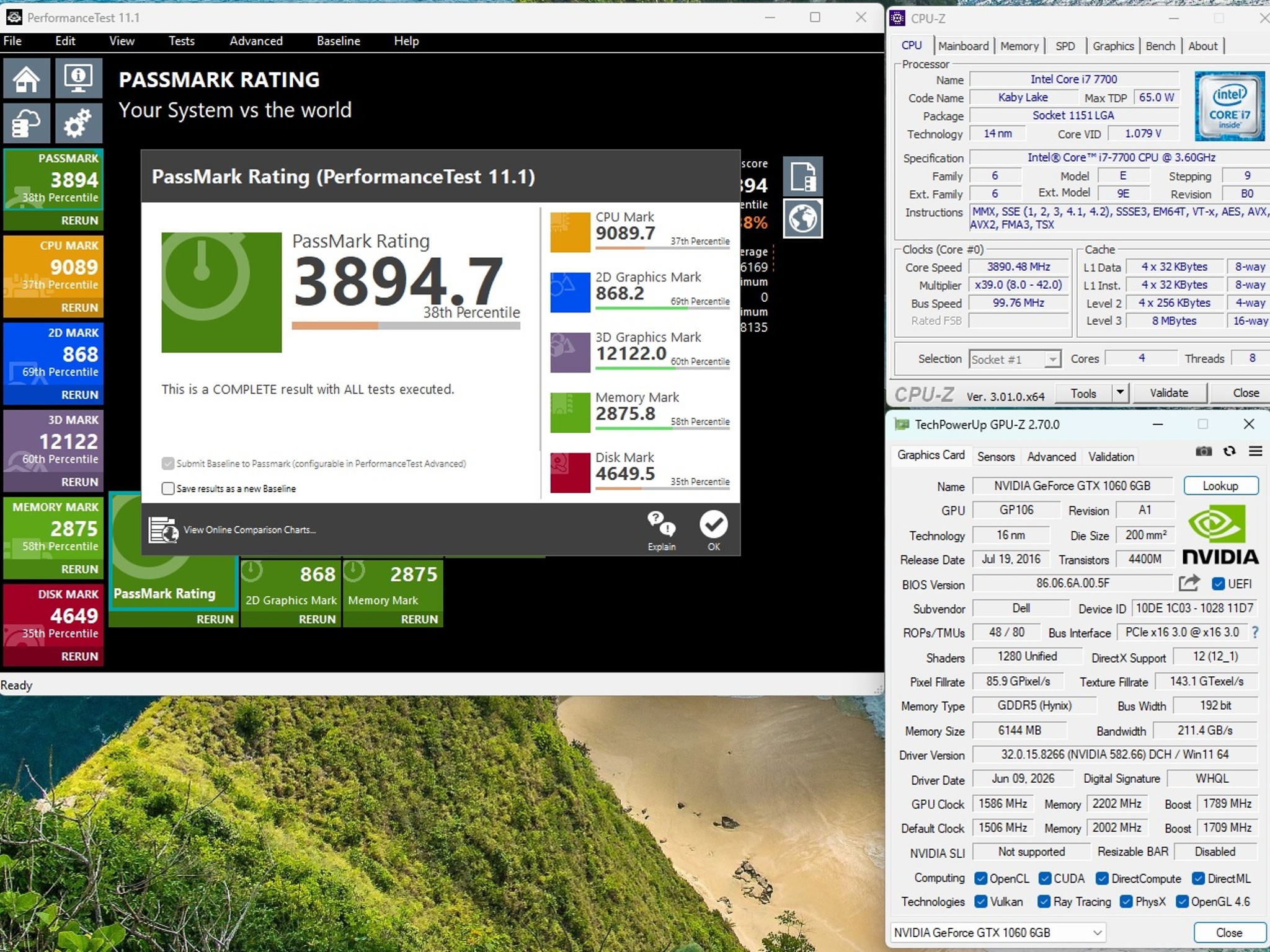This screenshot has height=952, width=1270.
Task: Click the GPU Name field in GPU-Z
Action: tap(1072, 486)
